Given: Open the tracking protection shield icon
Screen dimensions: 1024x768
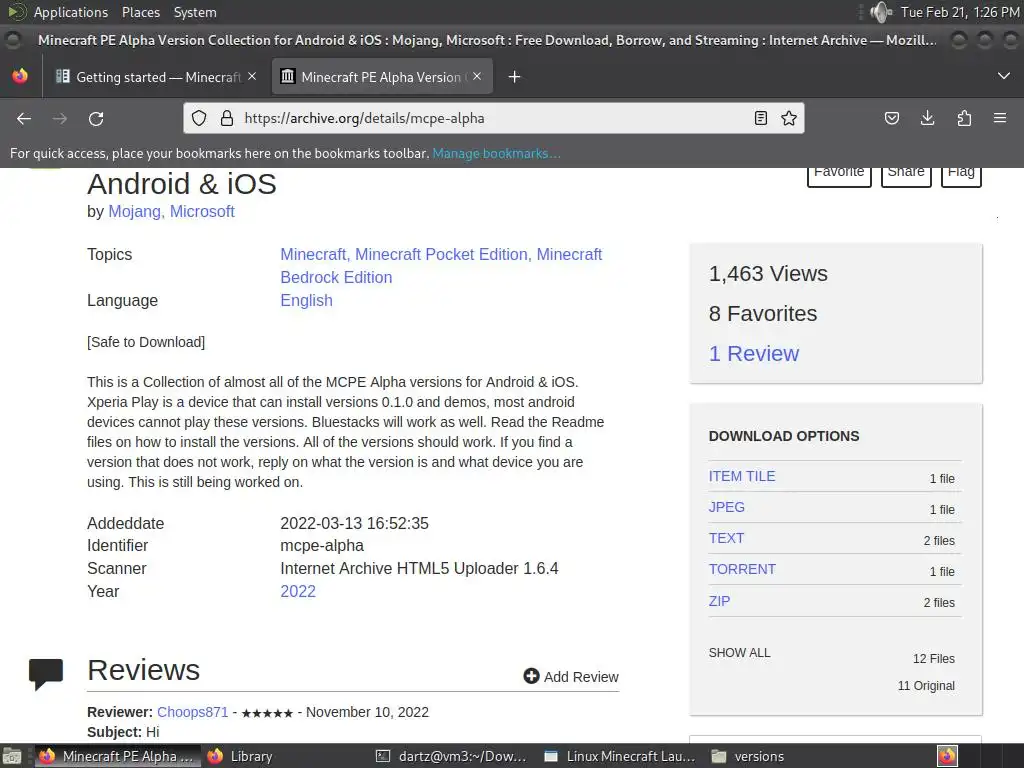Looking at the screenshot, I should 199,118.
